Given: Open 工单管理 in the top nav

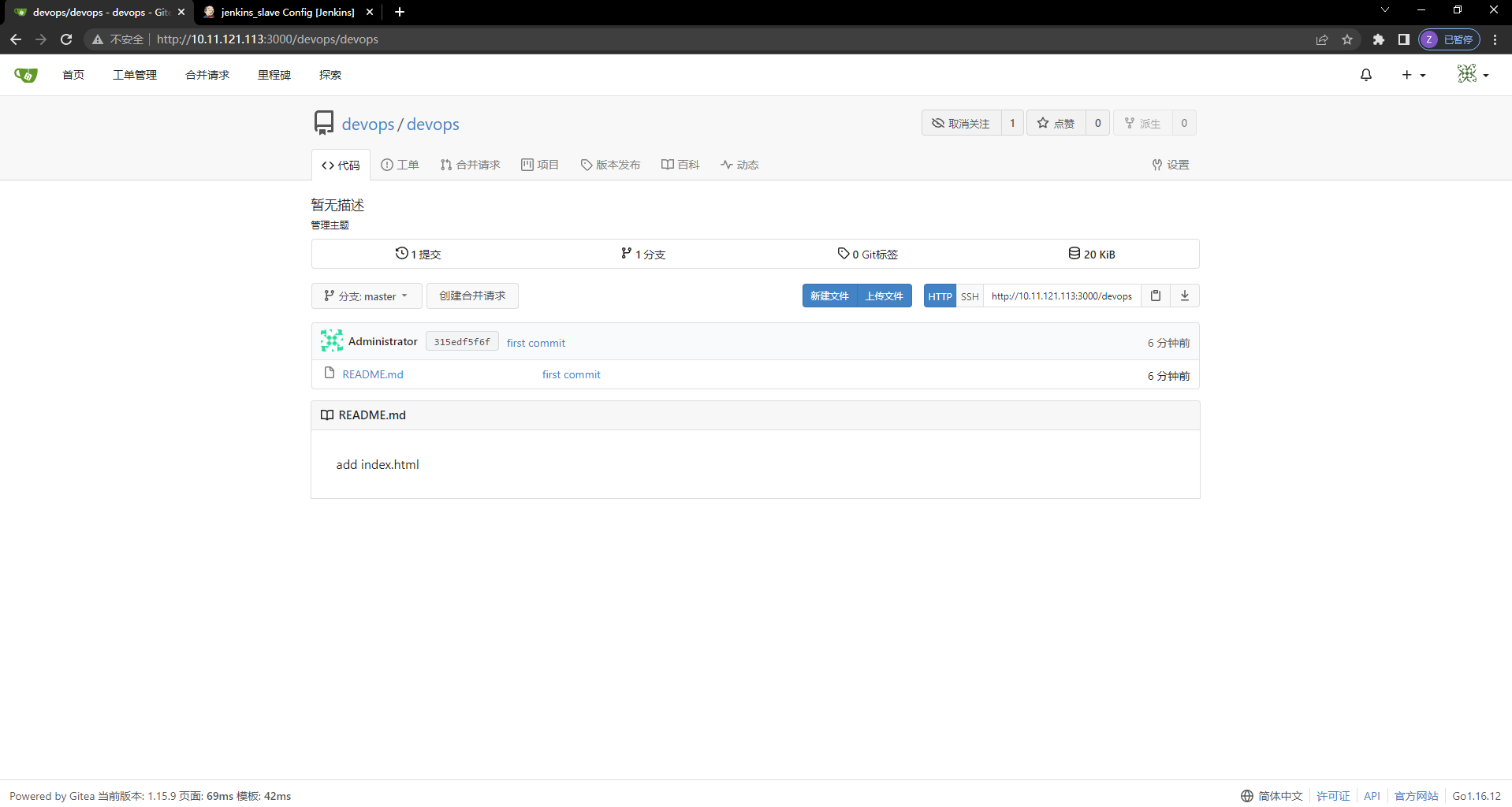Looking at the screenshot, I should [135, 75].
